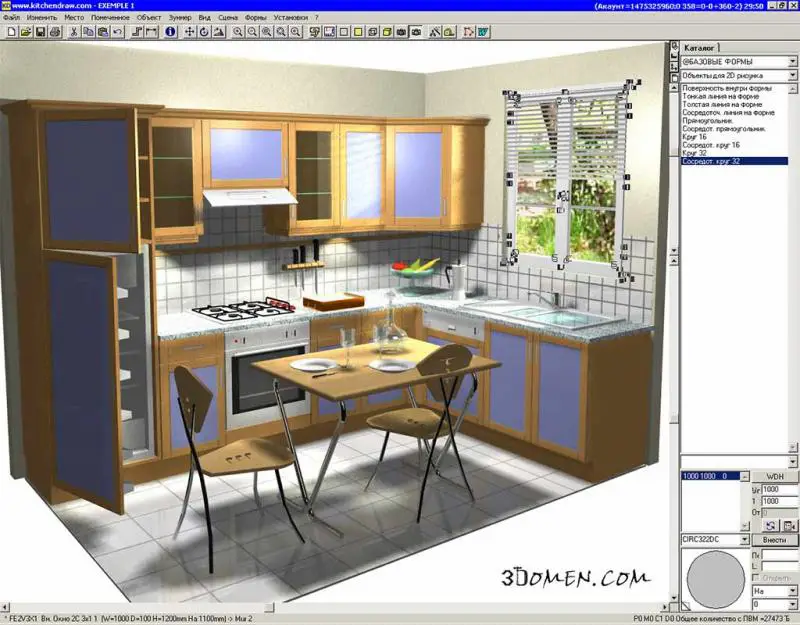Open the Сцена menu

(x=227, y=18)
